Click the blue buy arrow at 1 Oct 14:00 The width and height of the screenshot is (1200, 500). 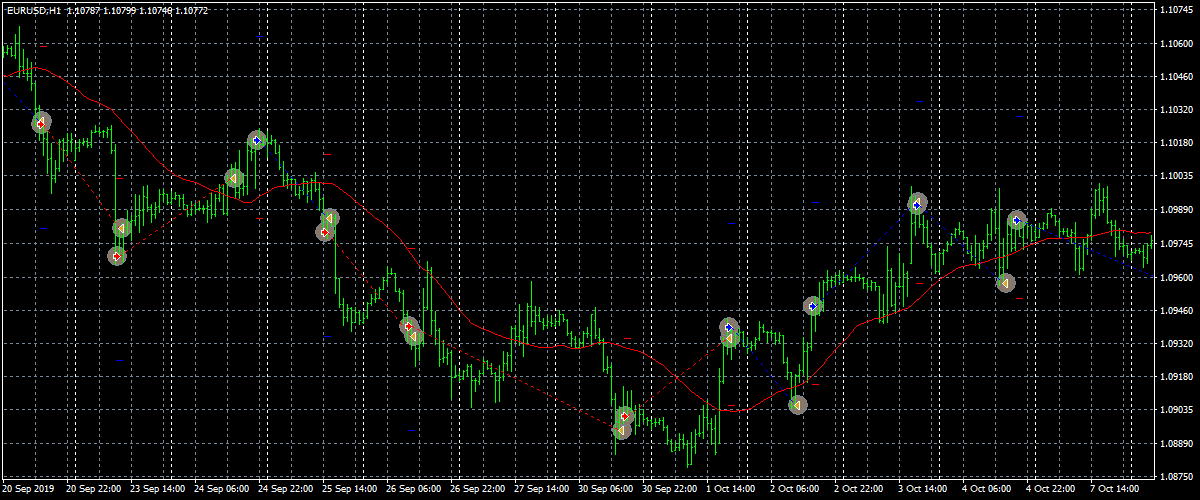729,327
